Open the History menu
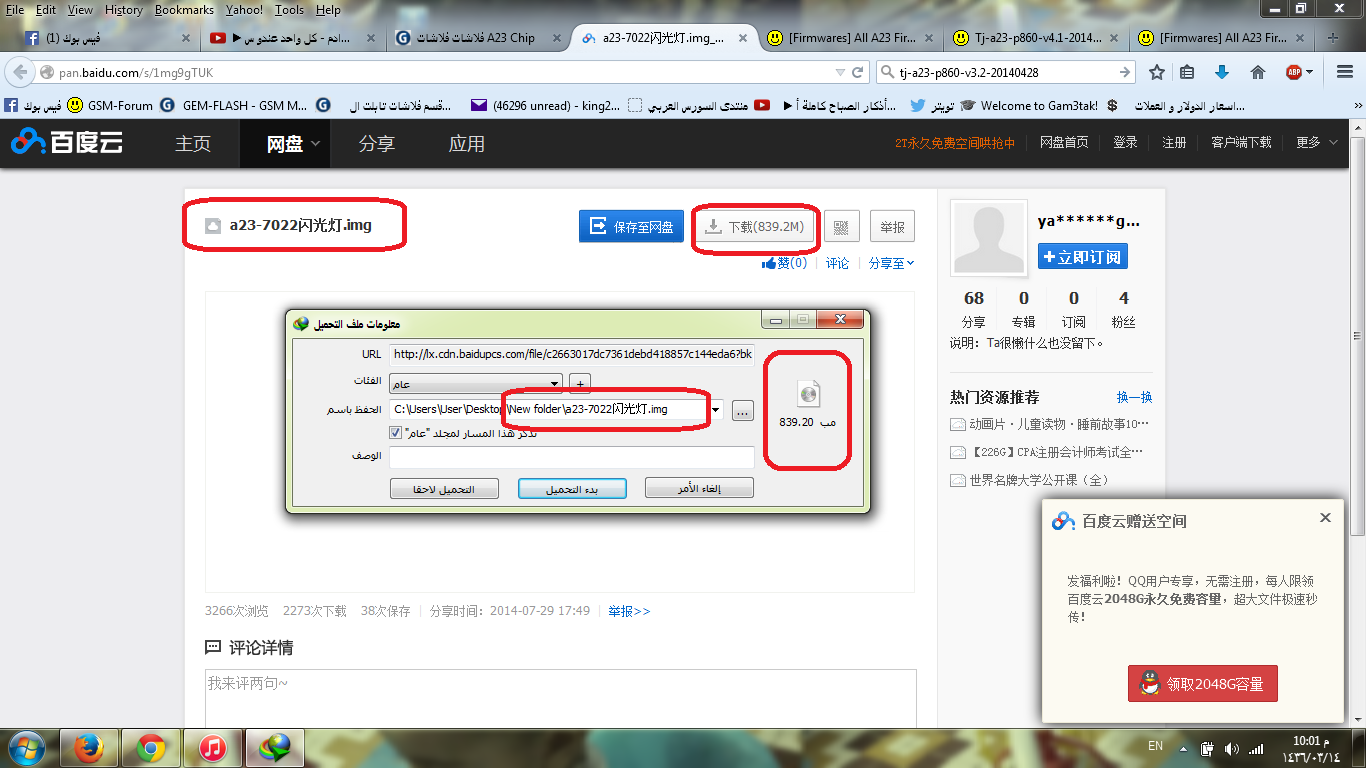 pyautogui.click(x=123, y=10)
